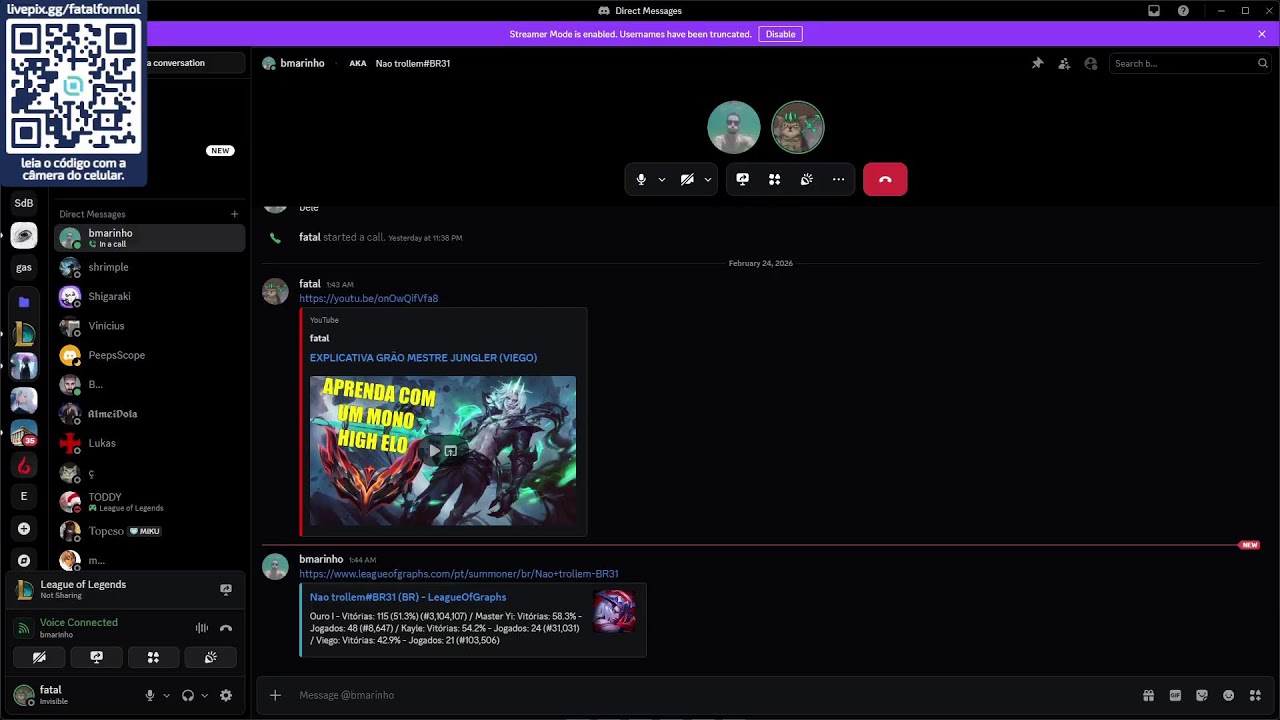This screenshot has width=1280, height=720.
Task: Open fatal user status avatar
Action: point(24,695)
